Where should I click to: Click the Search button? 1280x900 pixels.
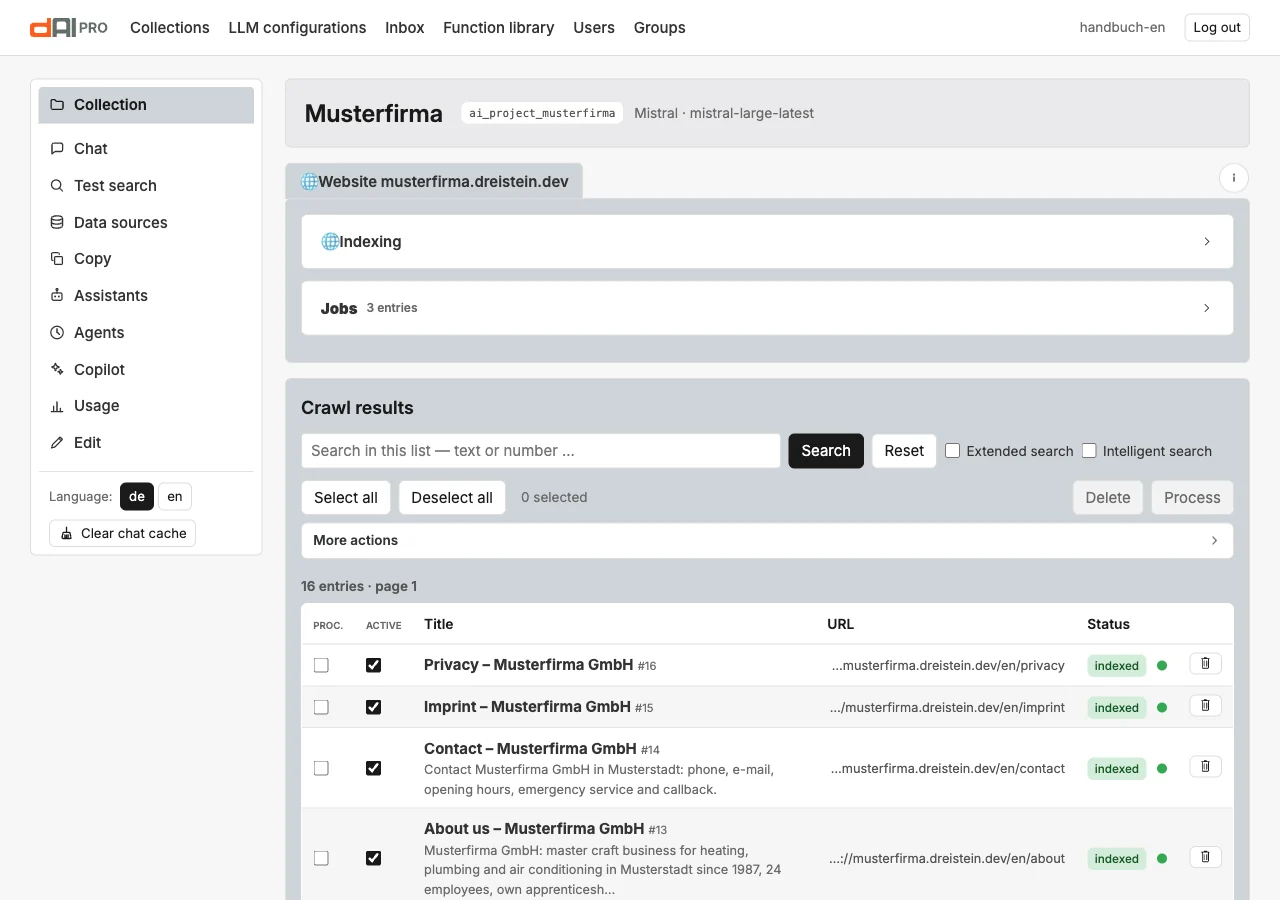point(826,451)
